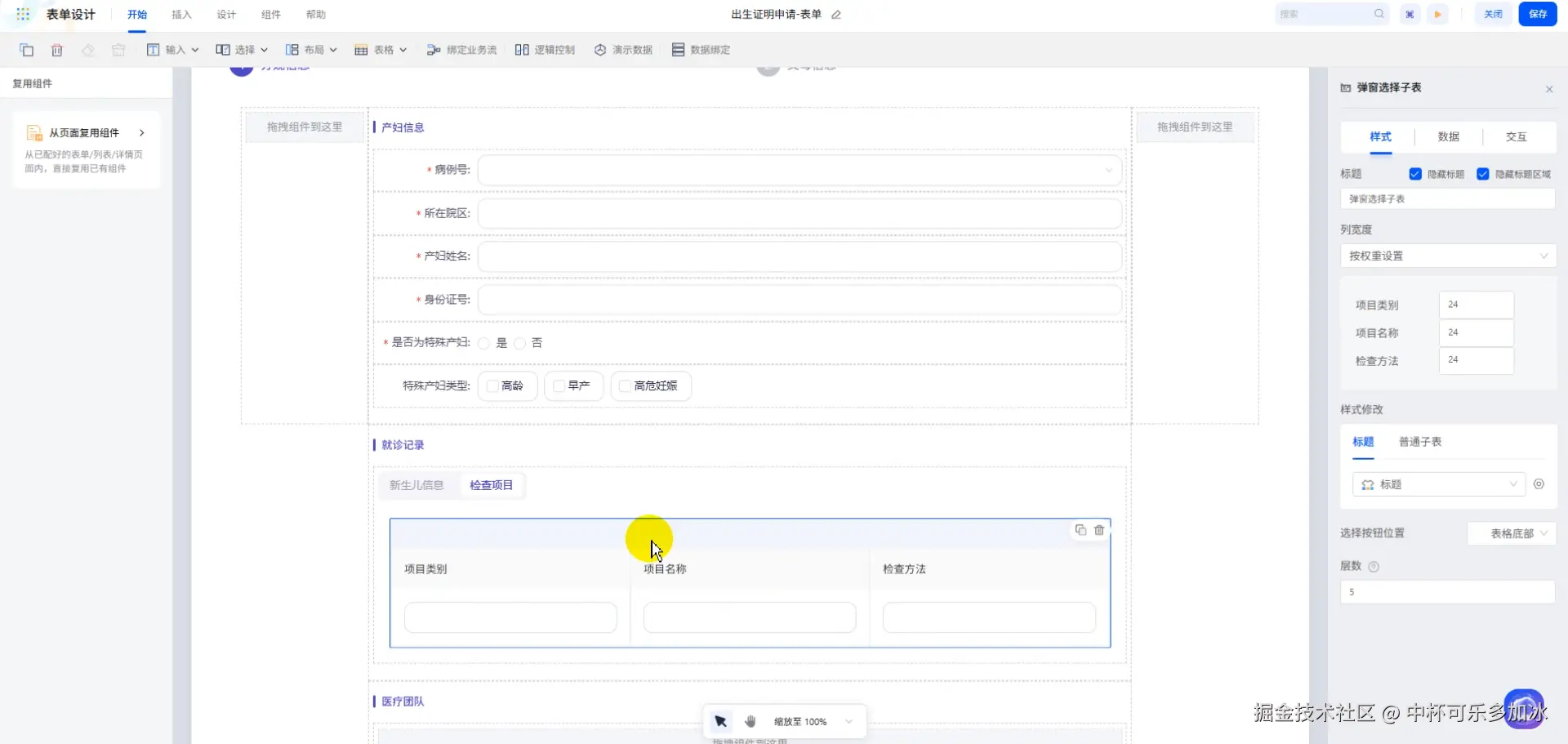Open 绑定业务流 workflow binding tool
This screenshot has height=744, width=1568.
click(x=461, y=50)
